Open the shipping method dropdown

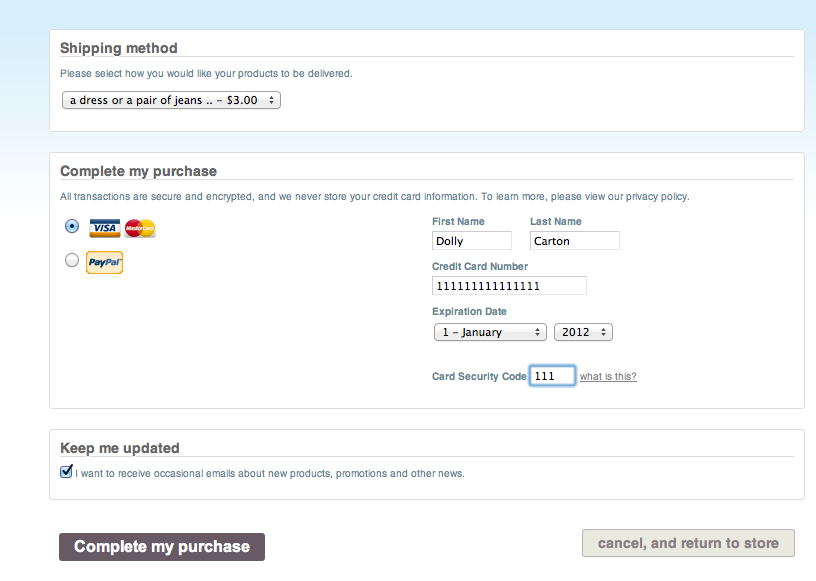[x=171, y=100]
